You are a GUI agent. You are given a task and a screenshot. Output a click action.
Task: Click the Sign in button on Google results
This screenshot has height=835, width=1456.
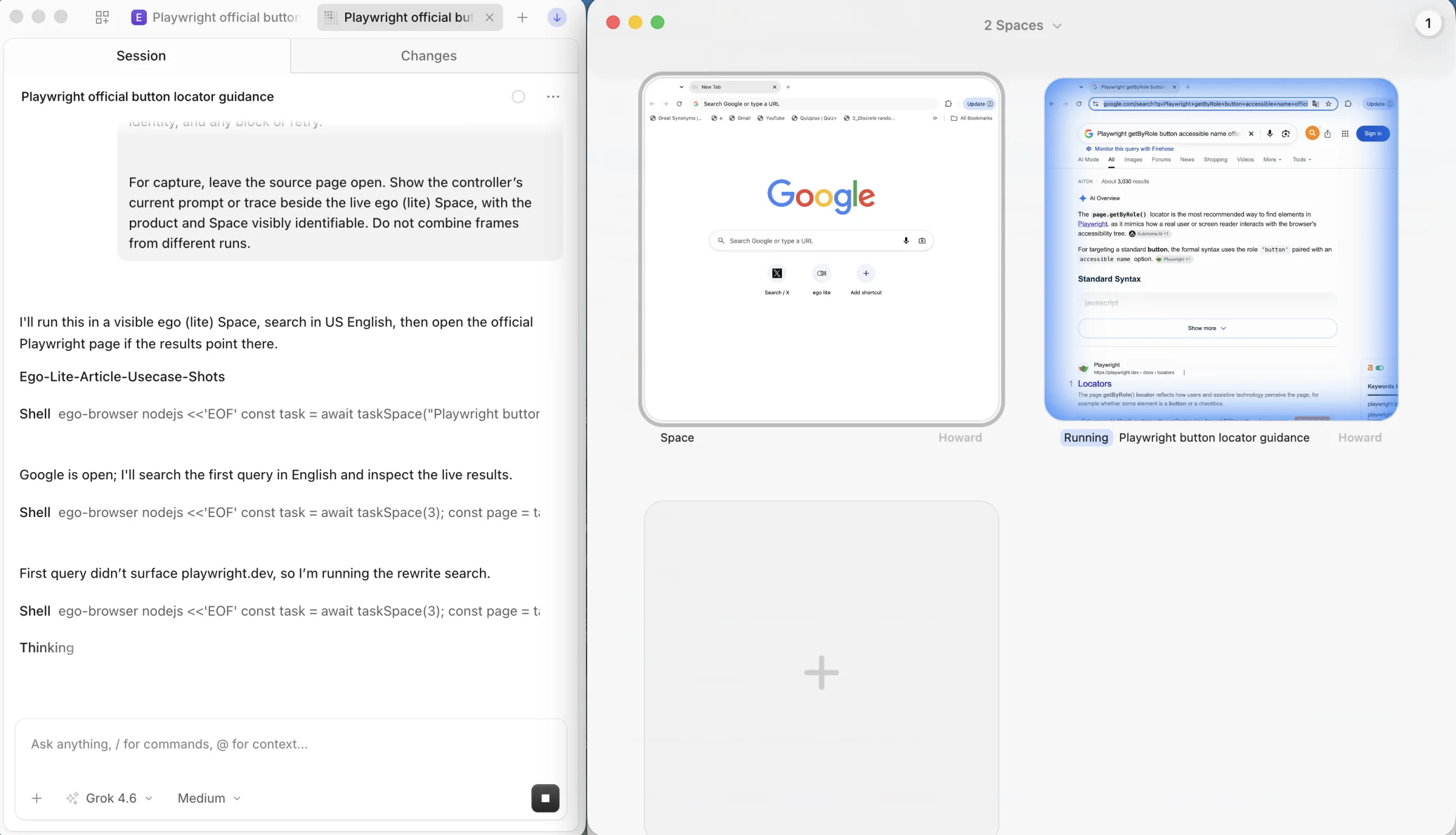tap(1372, 134)
